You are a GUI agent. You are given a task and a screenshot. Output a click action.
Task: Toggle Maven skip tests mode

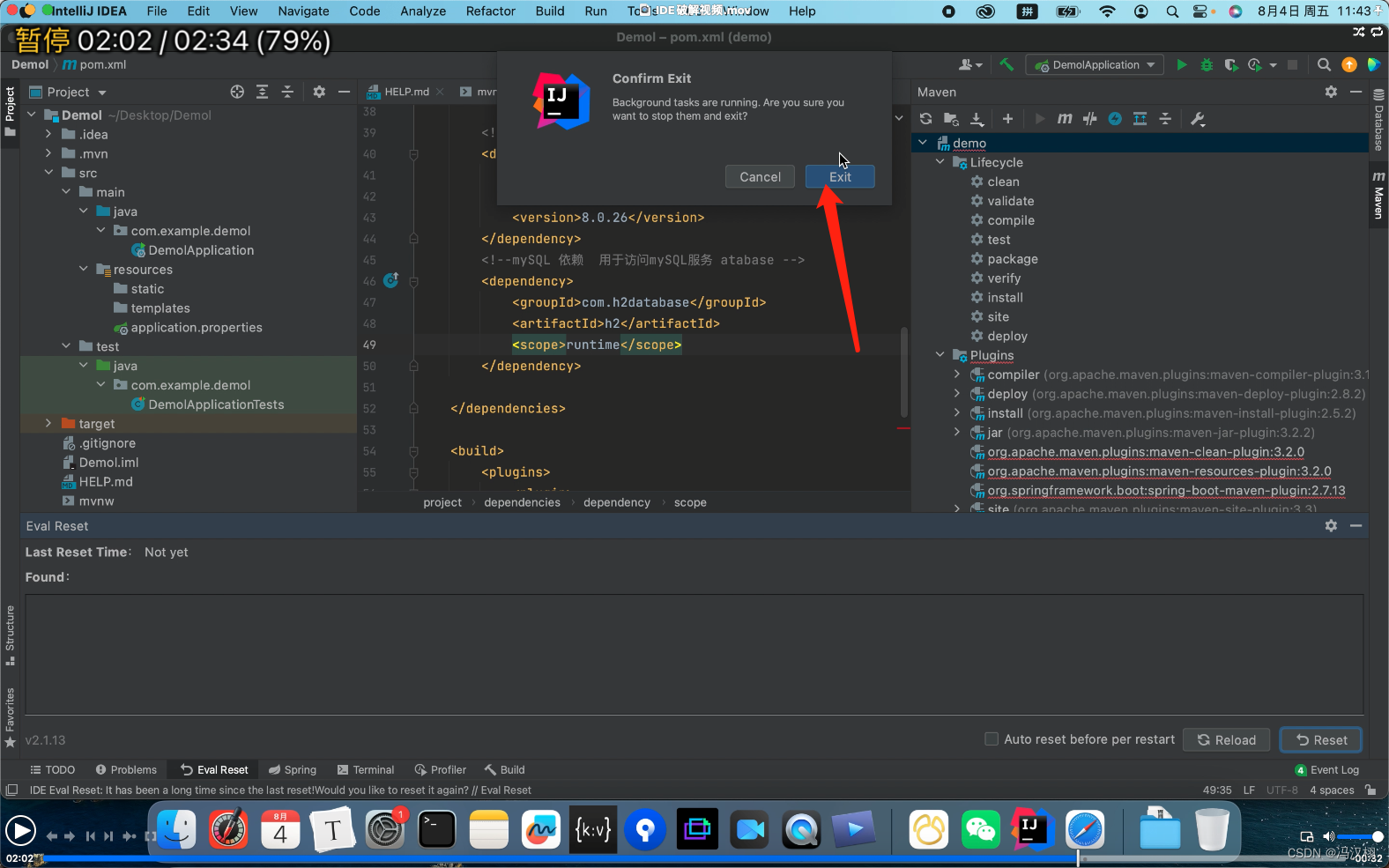point(1115,119)
